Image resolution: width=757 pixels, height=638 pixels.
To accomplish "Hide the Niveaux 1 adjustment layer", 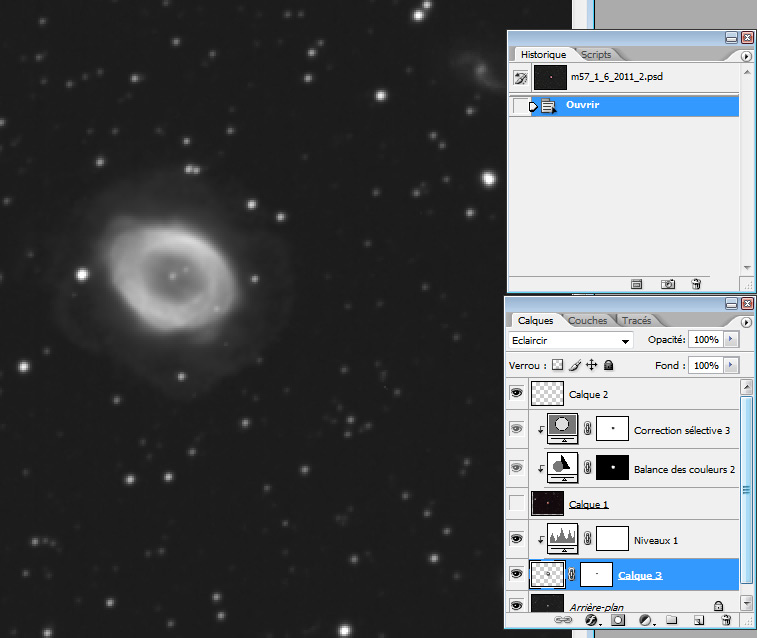I will coord(516,539).
